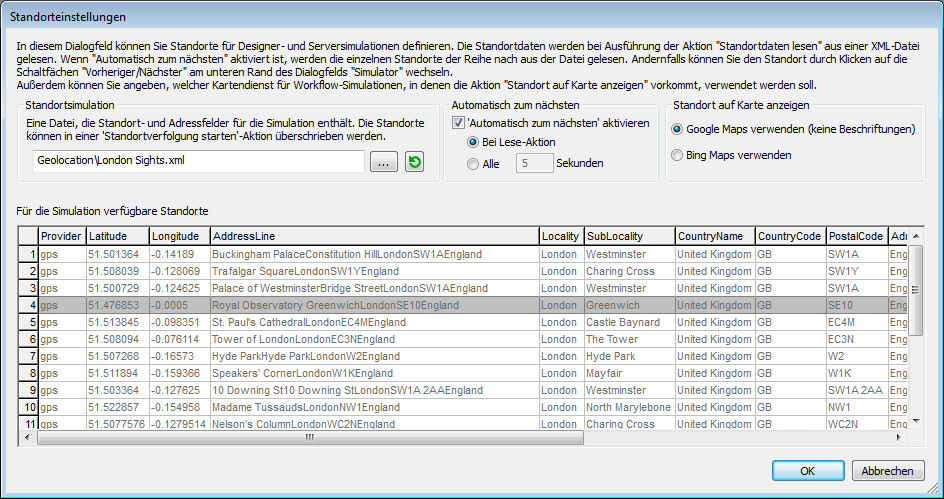Screen dimensions: 944x499
Task: Enable 'Automatisch zum nächsten' aktivieren checkbox
Action: pyautogui.click(x=459, y=123)
